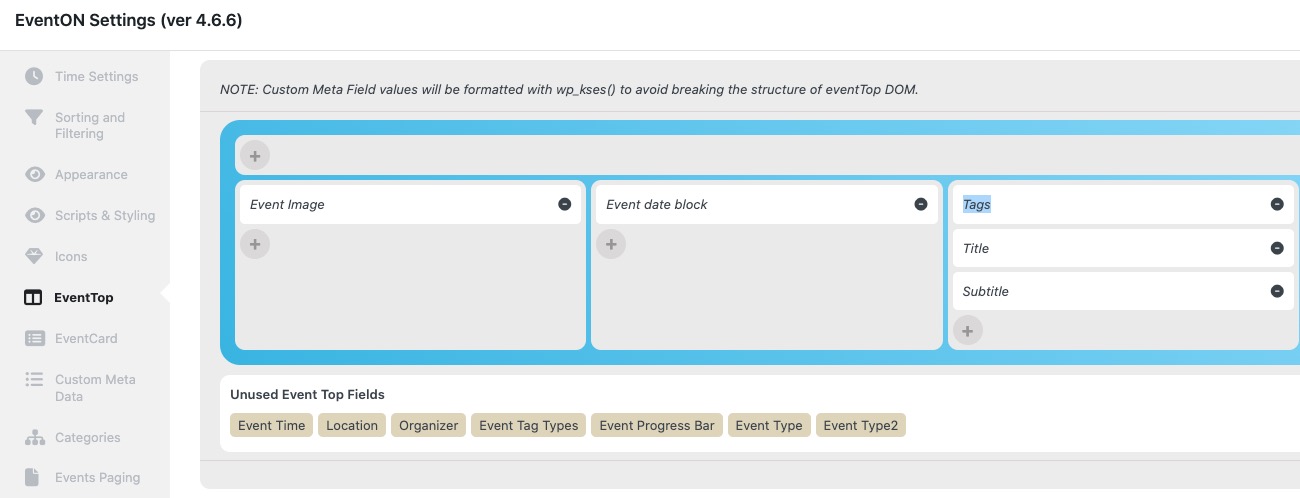The width and height of the screenshot is (1300, 498).
Task: Open EventCard settings
Action: coord(85,338)
